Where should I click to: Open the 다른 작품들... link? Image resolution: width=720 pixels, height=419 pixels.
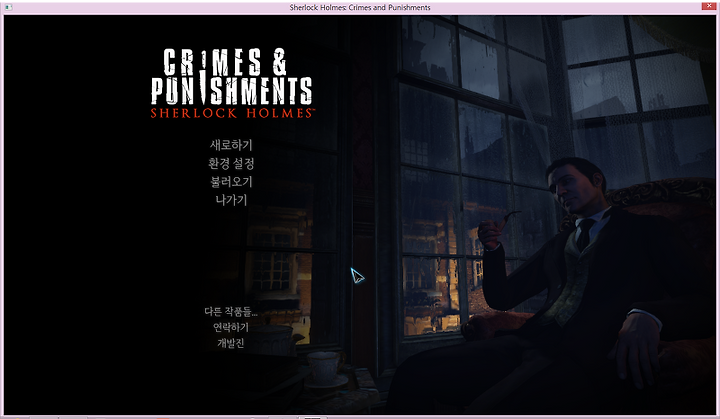click(231, 311)
